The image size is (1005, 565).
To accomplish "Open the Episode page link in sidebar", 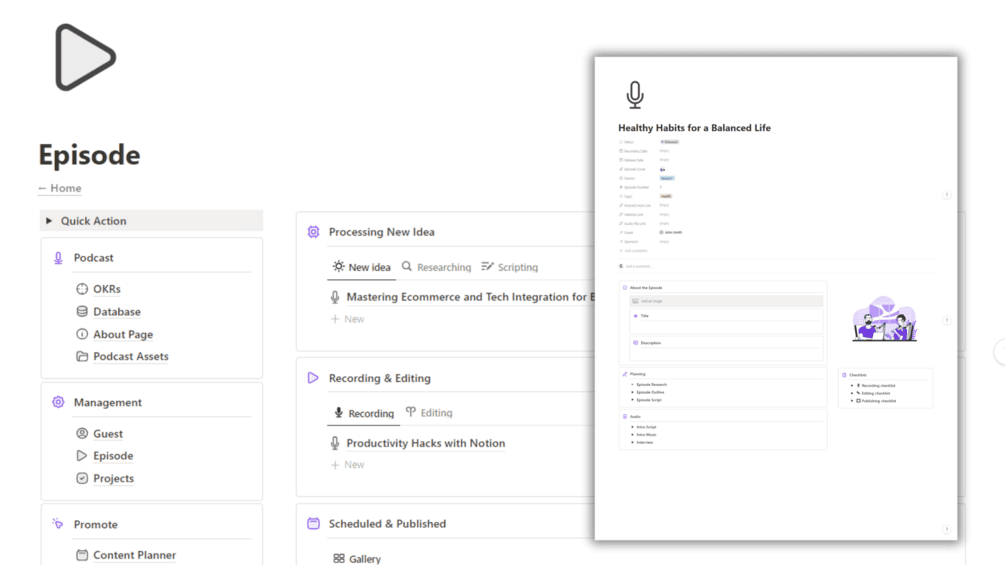I will coord(113,455).
